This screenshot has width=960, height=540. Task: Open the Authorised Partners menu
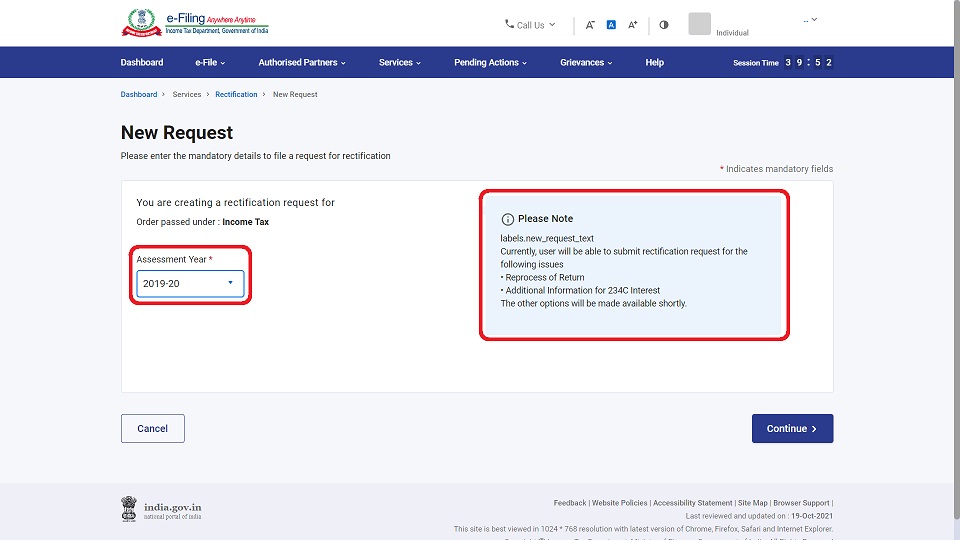301,62
